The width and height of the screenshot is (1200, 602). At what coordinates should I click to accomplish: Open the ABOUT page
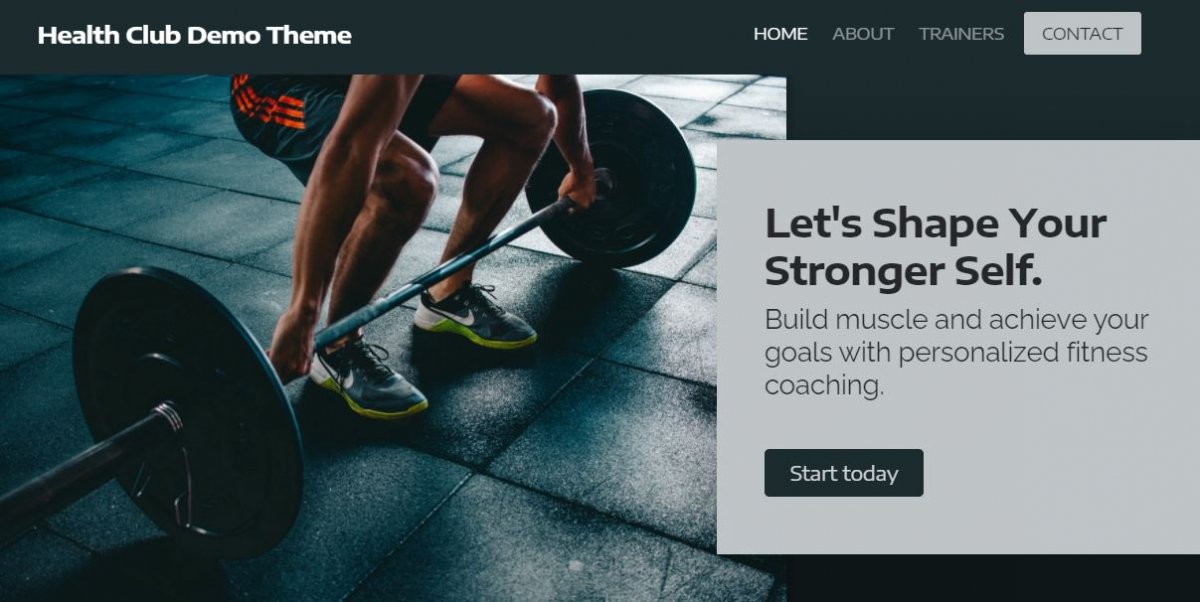coord(863,34)
